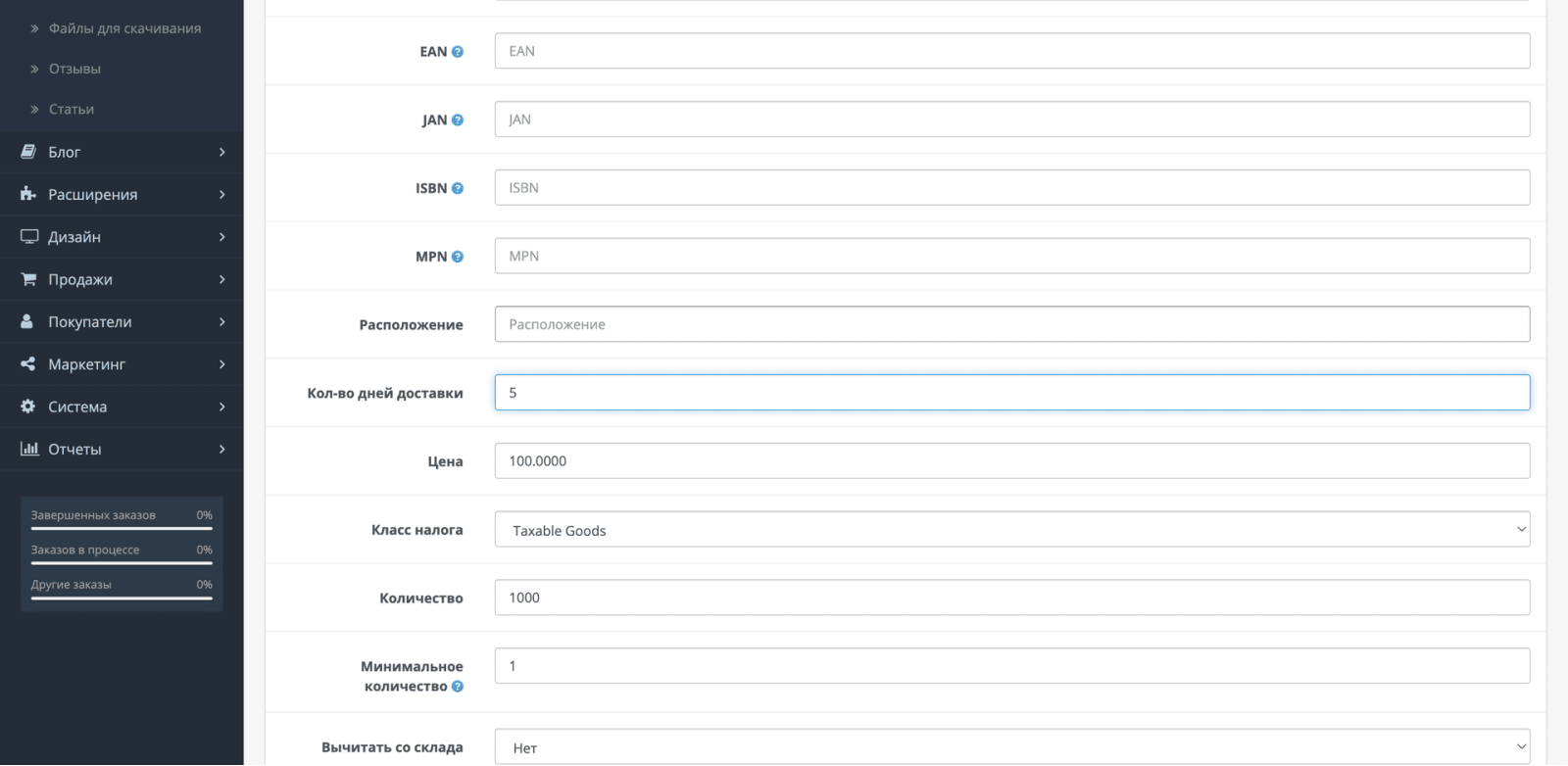This screenshot has width=1568, height=766.
Task: Click the Покупатели user icon
Action: (27, 321)
